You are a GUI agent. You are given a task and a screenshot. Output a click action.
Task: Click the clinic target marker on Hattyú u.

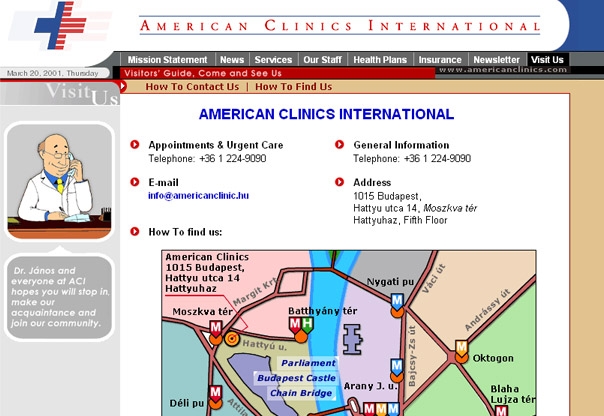pos(232,339)
